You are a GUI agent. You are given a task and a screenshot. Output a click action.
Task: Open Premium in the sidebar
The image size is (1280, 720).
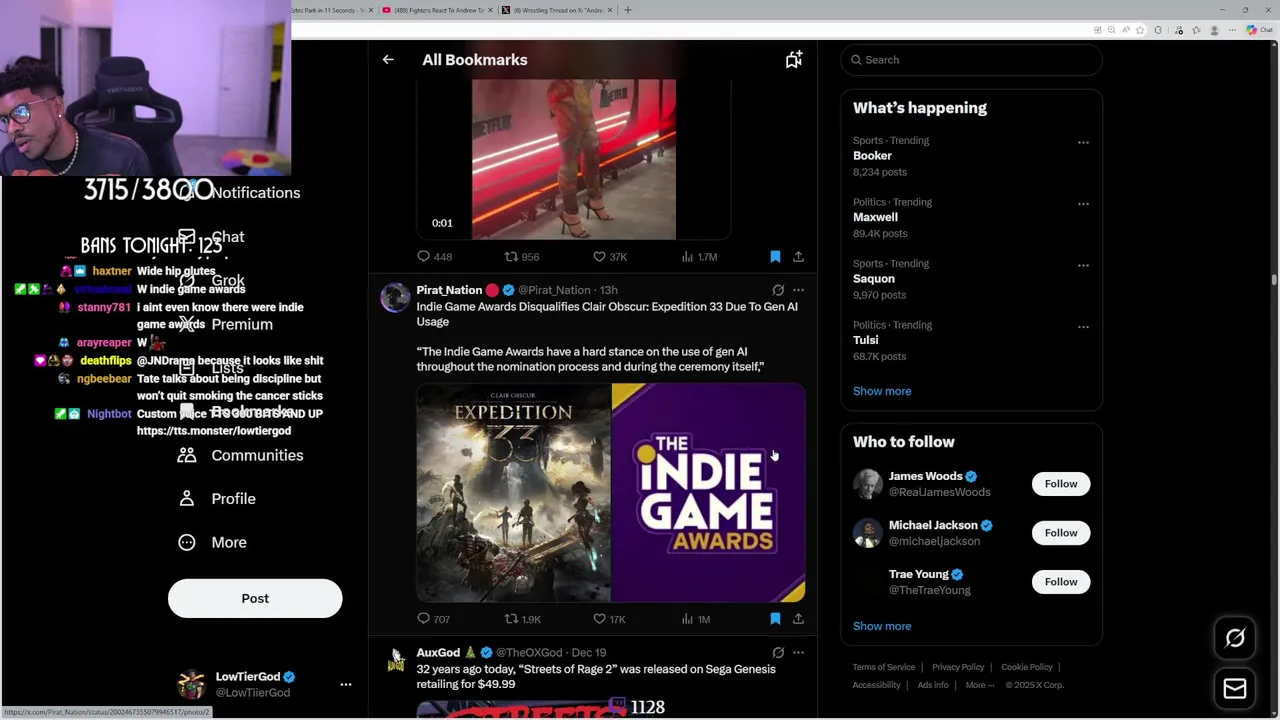coord(226,324)
